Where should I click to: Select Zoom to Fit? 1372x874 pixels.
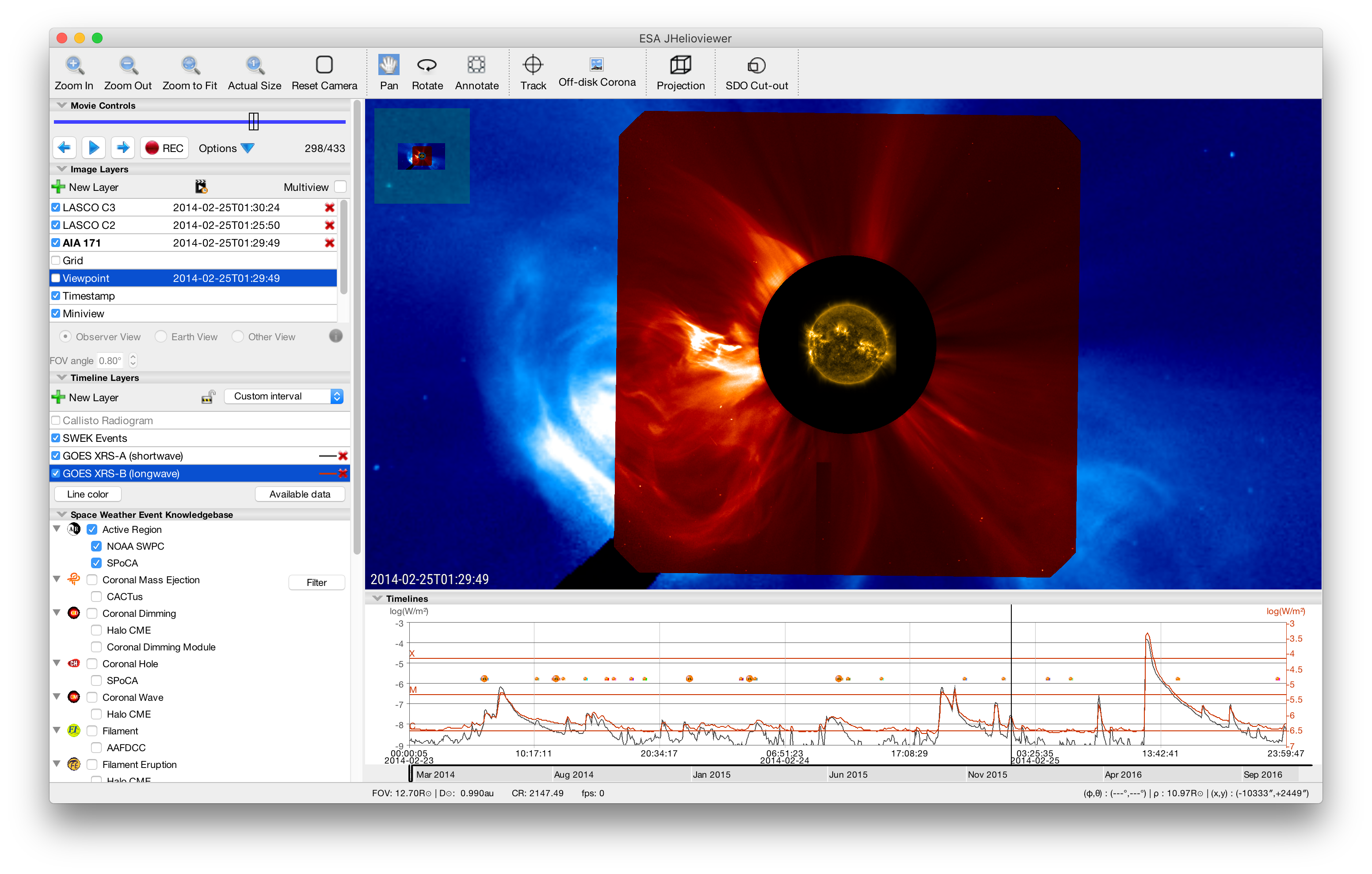(x=190, y=73)
